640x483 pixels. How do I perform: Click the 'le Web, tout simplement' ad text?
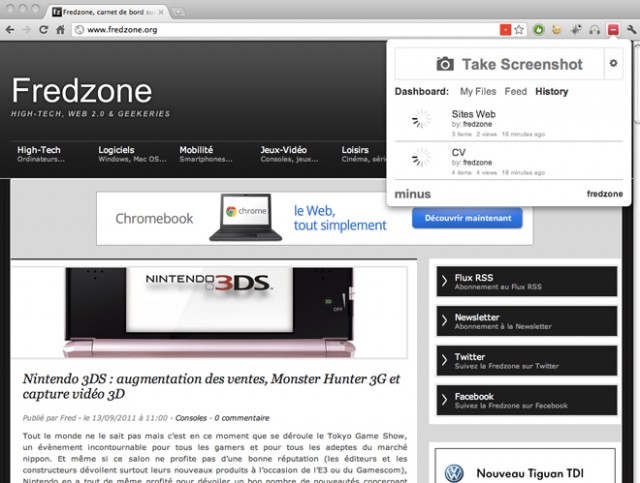point(340,218)
